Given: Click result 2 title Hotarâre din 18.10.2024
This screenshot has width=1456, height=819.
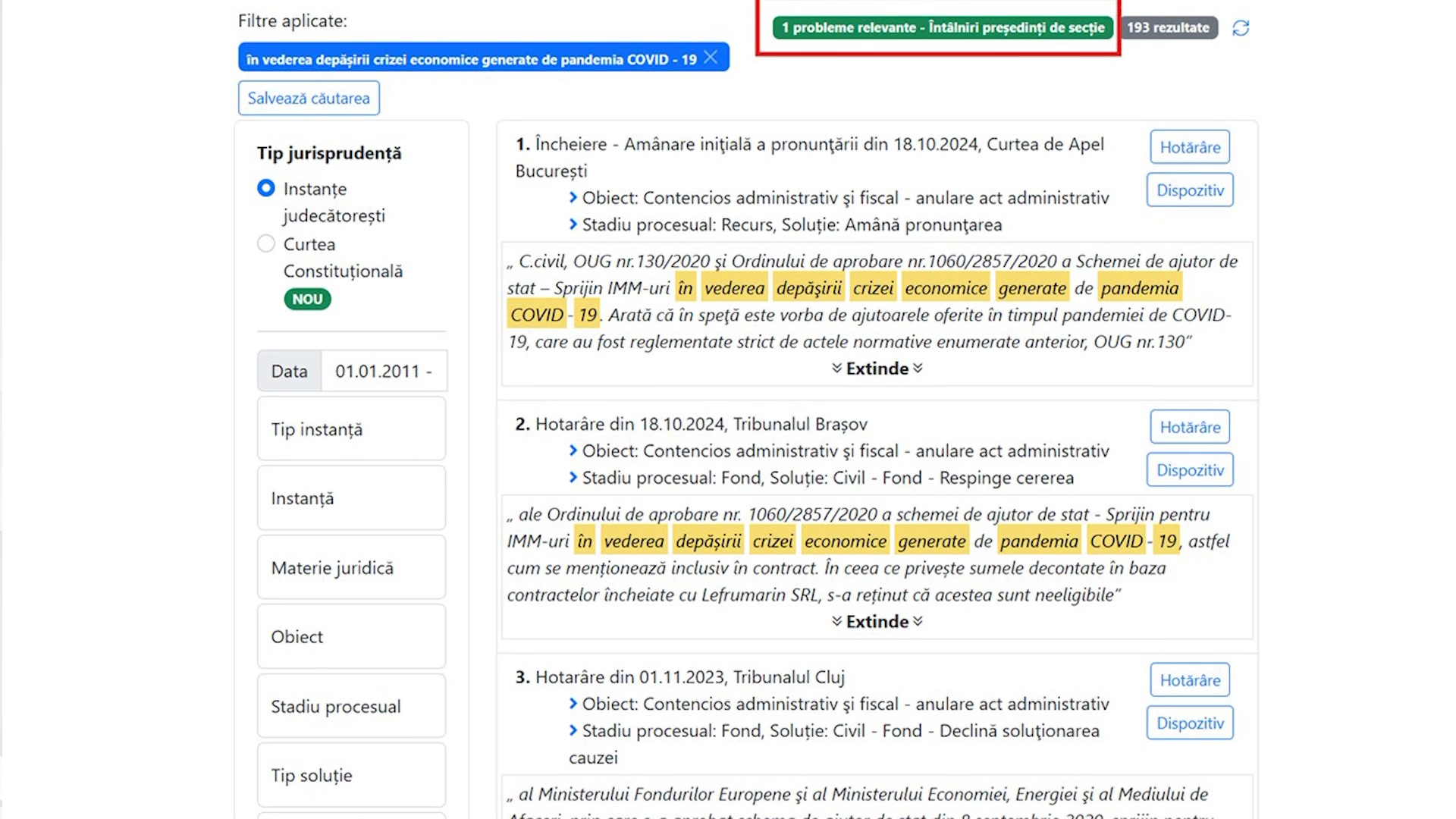Looking at the screenshot, I should click(692, 424).
